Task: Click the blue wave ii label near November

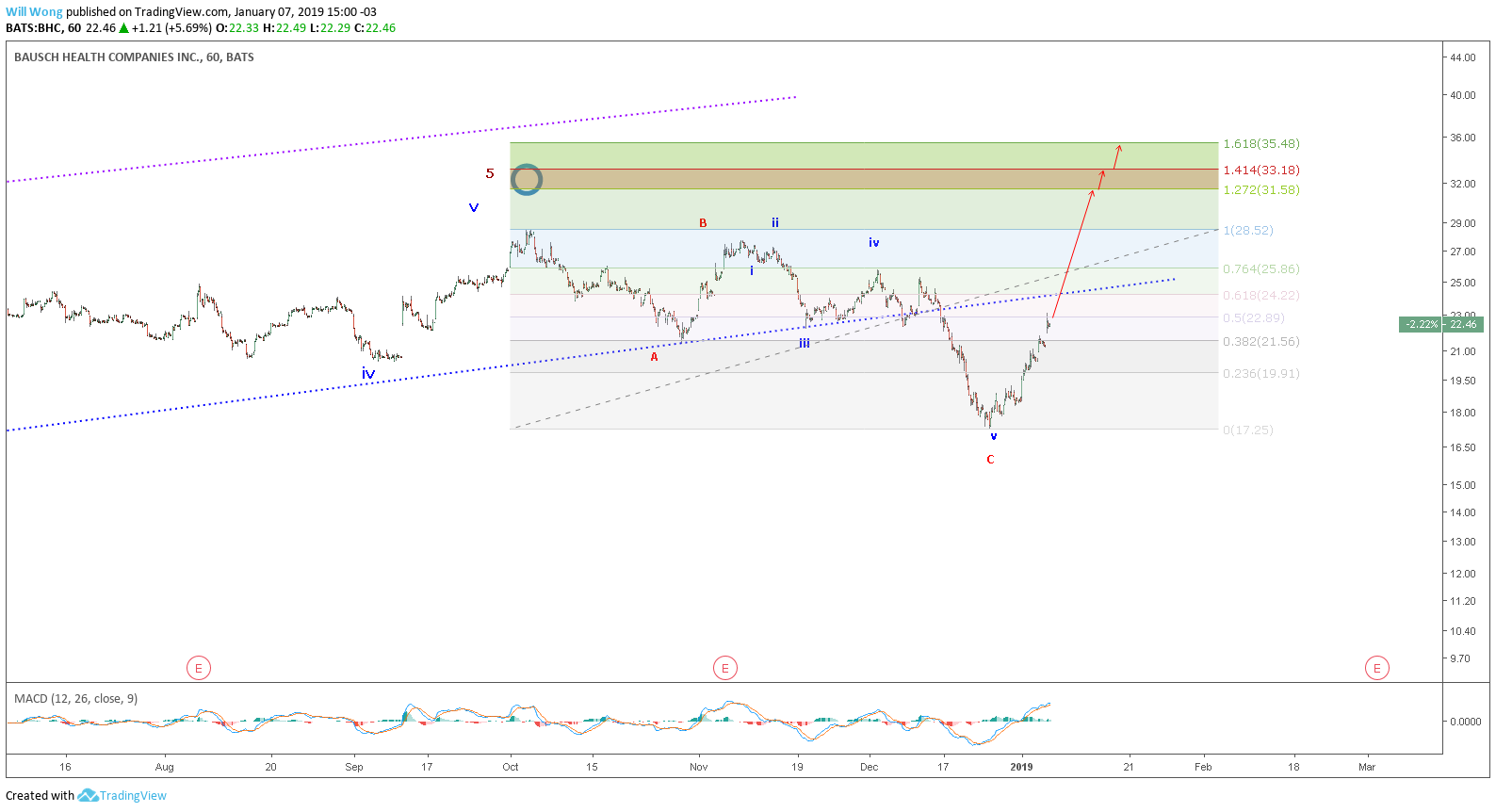Action: coord(775,223)
